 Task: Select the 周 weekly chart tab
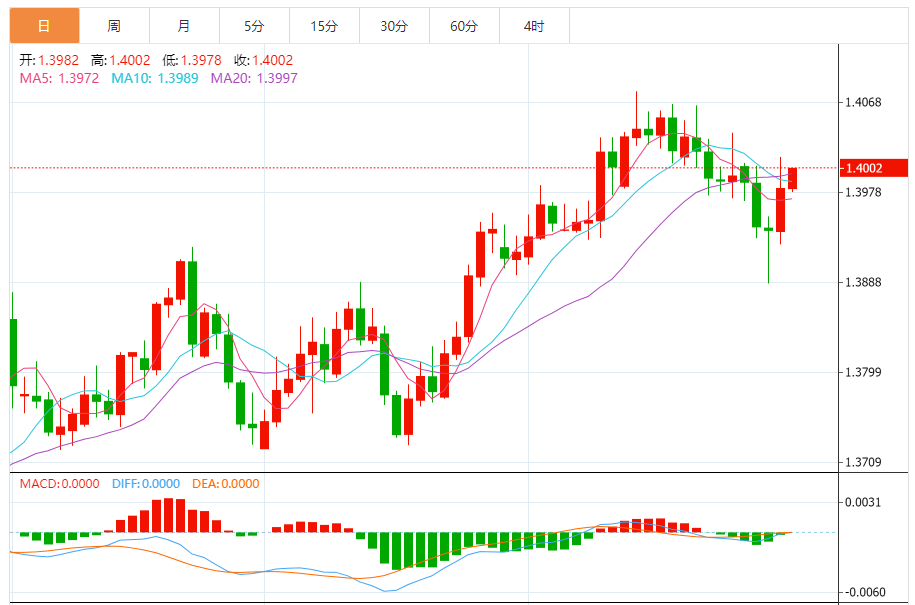point(114,26)
